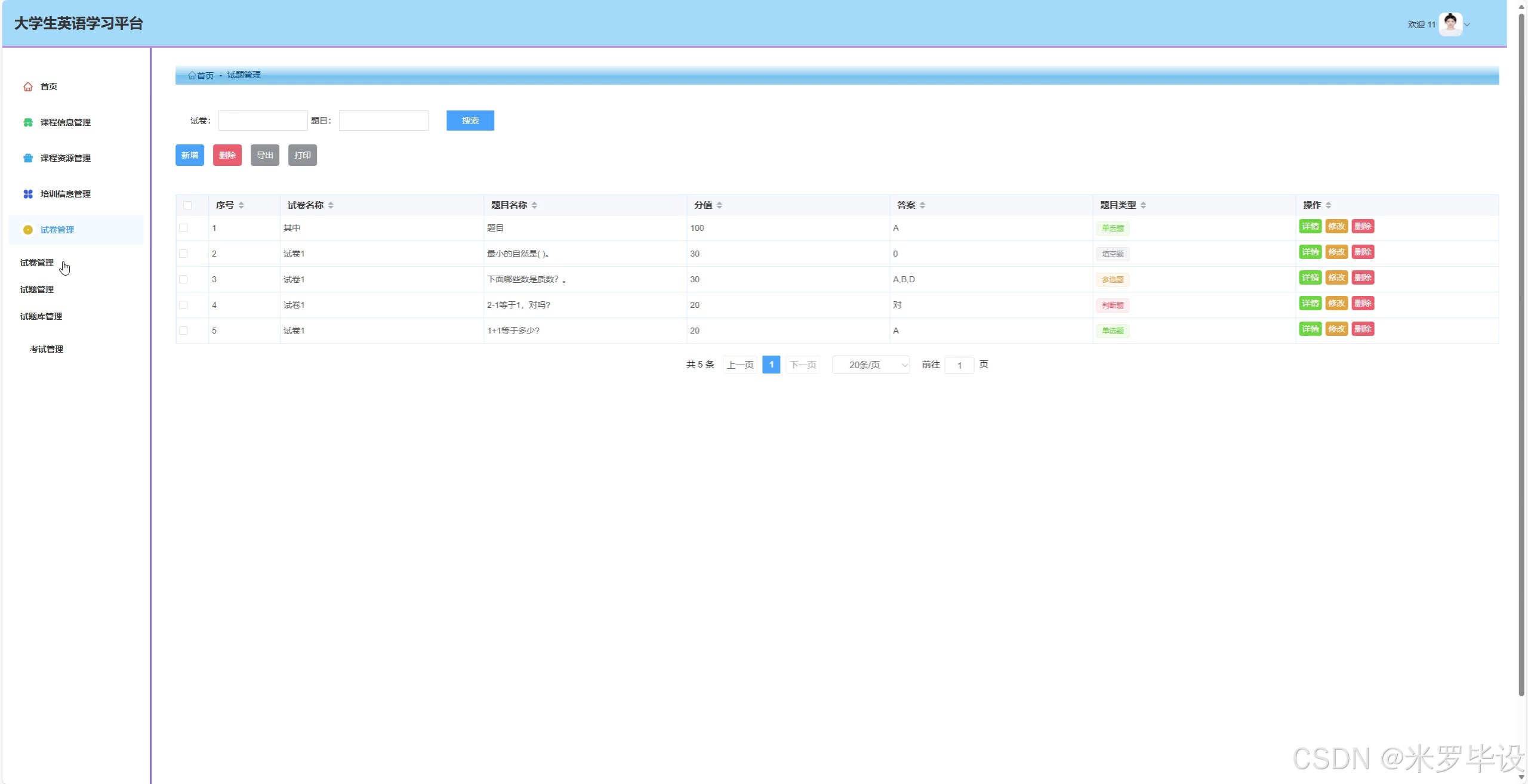The height and width of the screenshot is (784, 1528).
Task: Open the 20条/页 page size dropdown
Action: [x=871, y=365]
